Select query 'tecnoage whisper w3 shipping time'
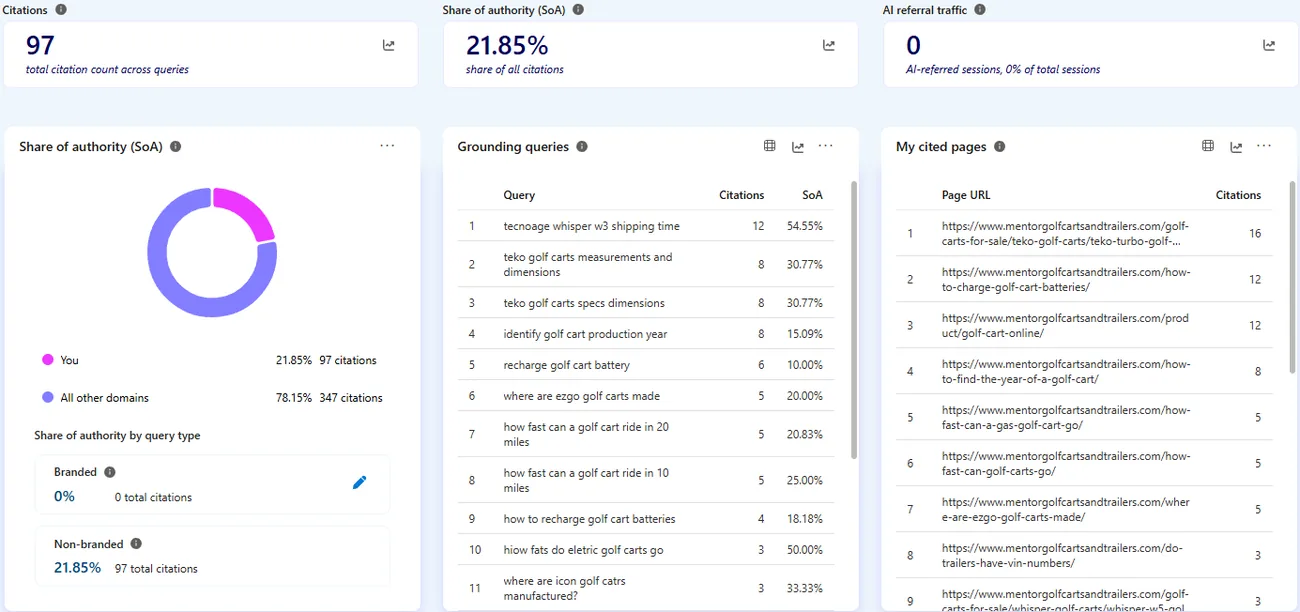 click(591, 226)
